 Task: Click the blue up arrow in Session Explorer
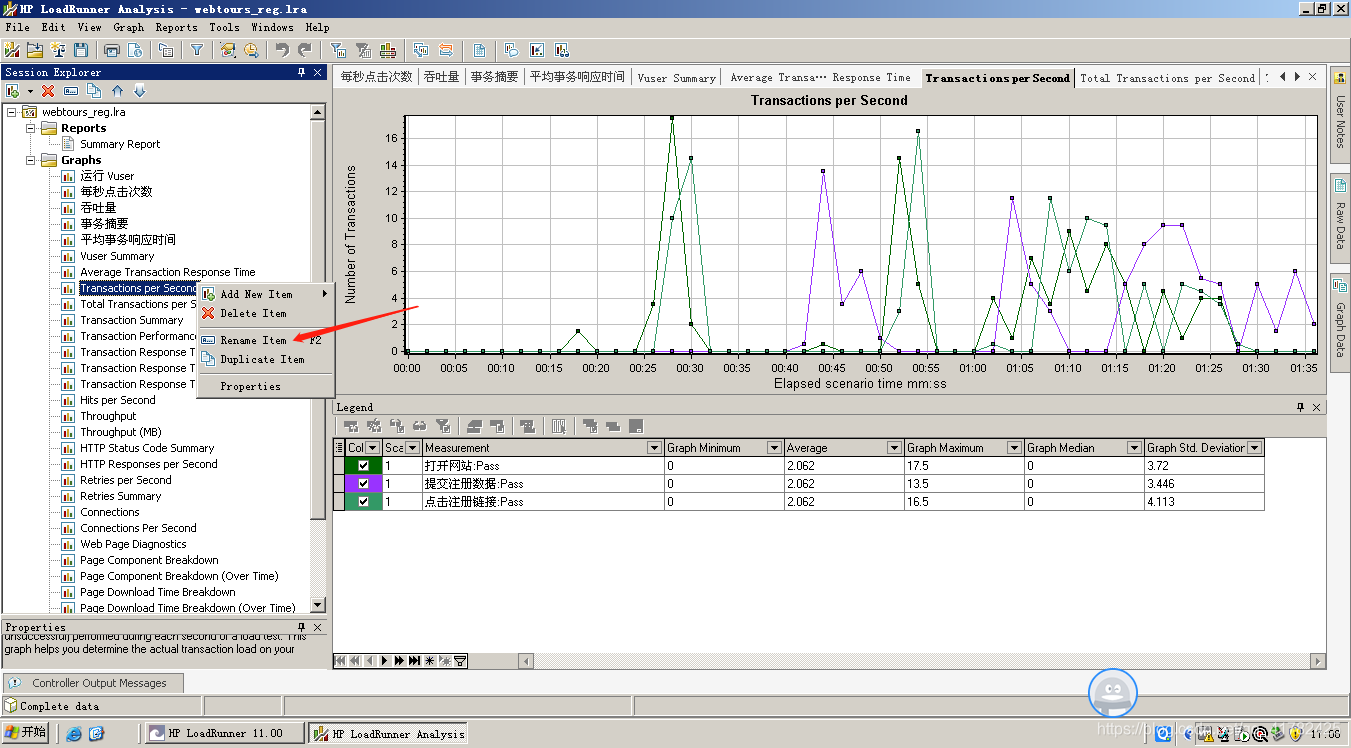117,91
